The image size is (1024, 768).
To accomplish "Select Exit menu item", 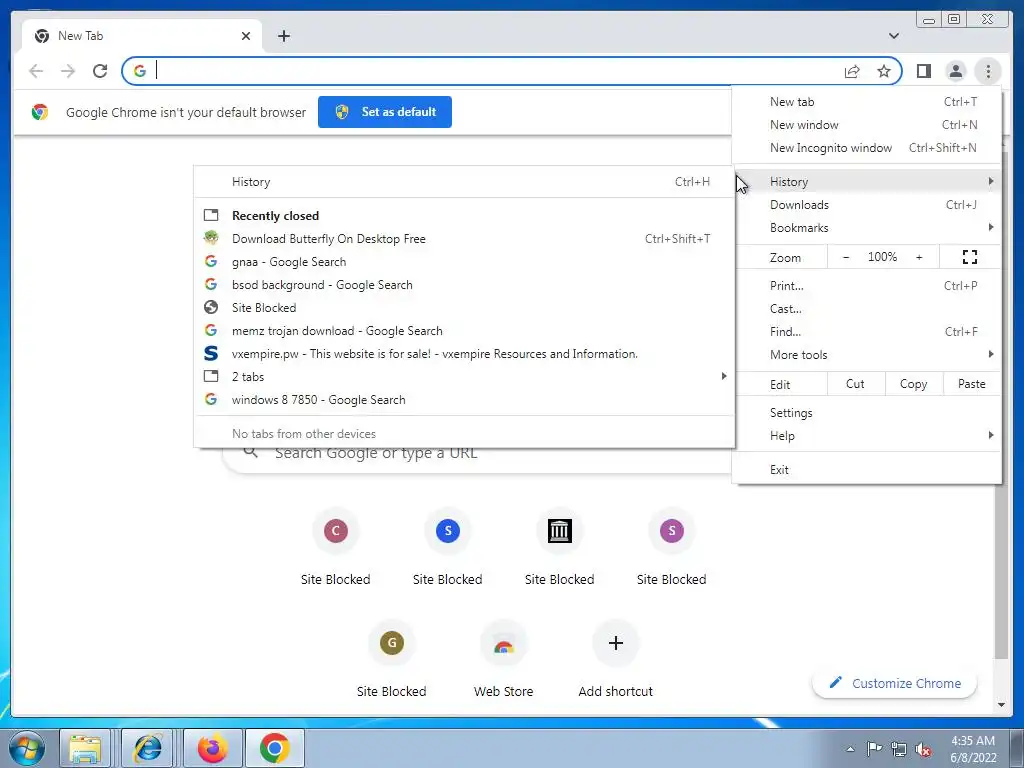I will (x=866, y=470).
